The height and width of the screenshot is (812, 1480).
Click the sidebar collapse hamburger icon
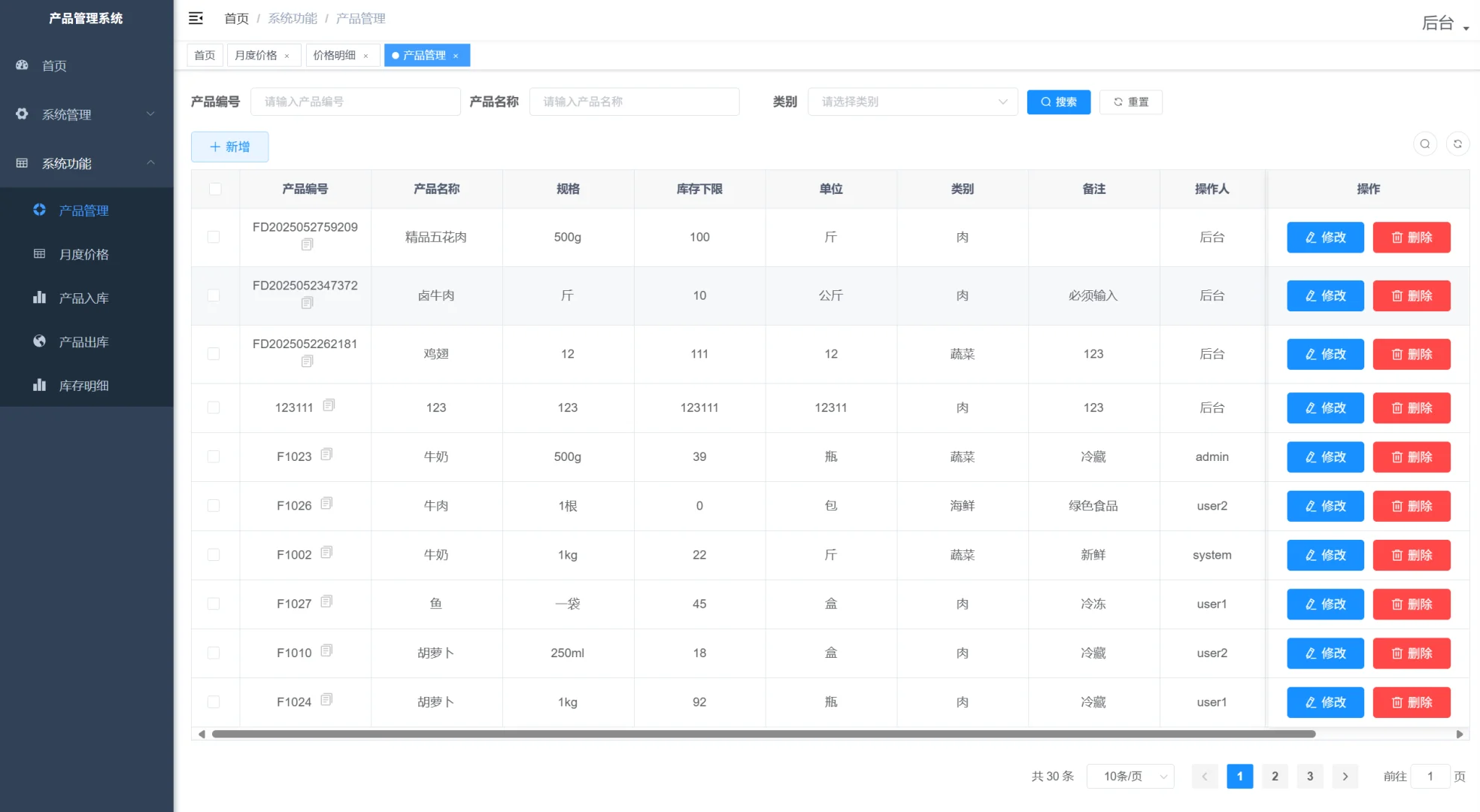[x=196, y=18]
